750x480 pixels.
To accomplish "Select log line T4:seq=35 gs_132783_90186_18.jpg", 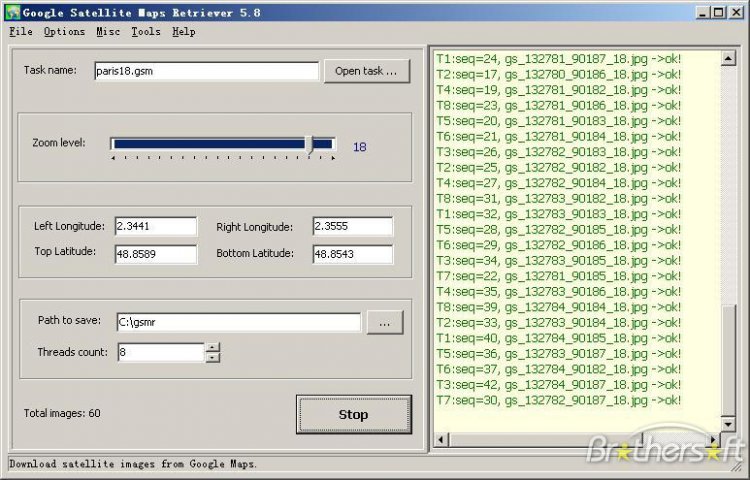I will pyautogui.click(x=558, y=292).
